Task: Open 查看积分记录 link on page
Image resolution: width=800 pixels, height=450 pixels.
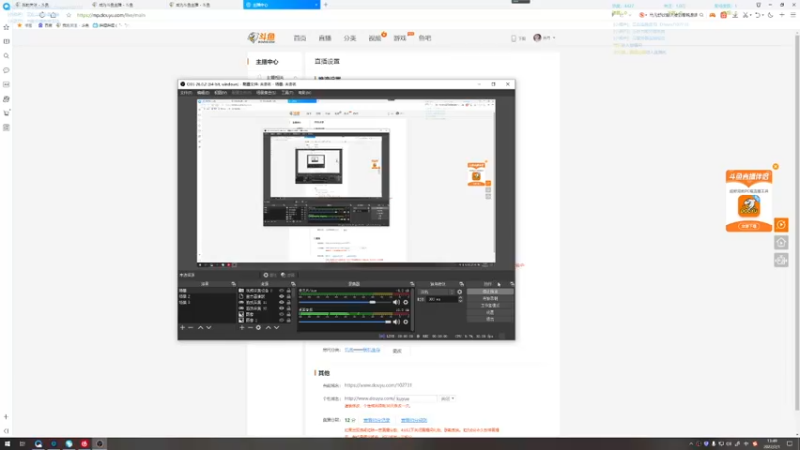Action: click(x=377, y=420)
